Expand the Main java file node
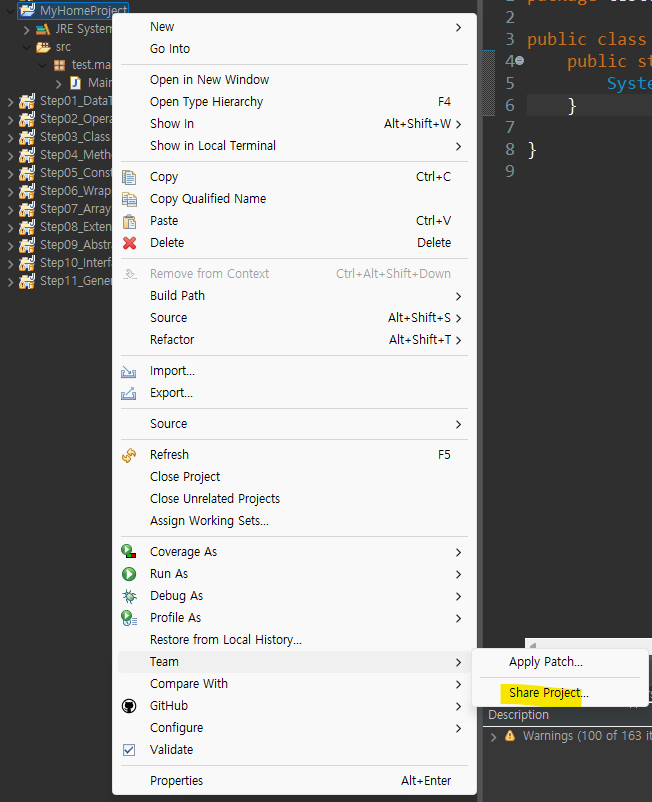The height and width of the screenshot is (802, 652). click(x=58, y=83)
